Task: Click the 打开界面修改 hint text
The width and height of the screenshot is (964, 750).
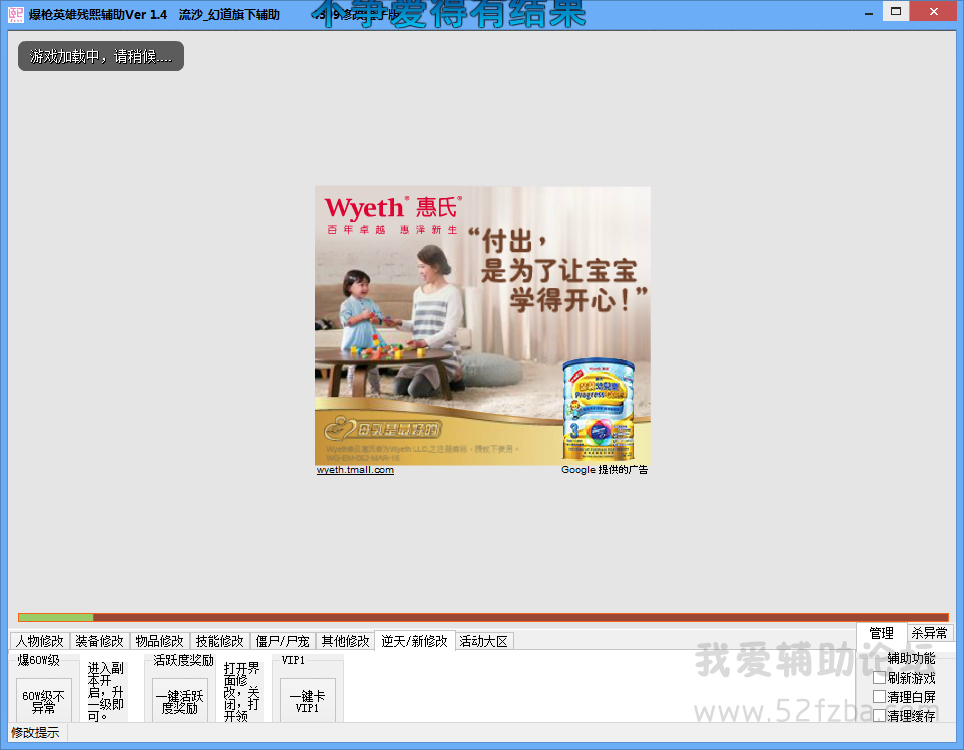Action: 242,692
